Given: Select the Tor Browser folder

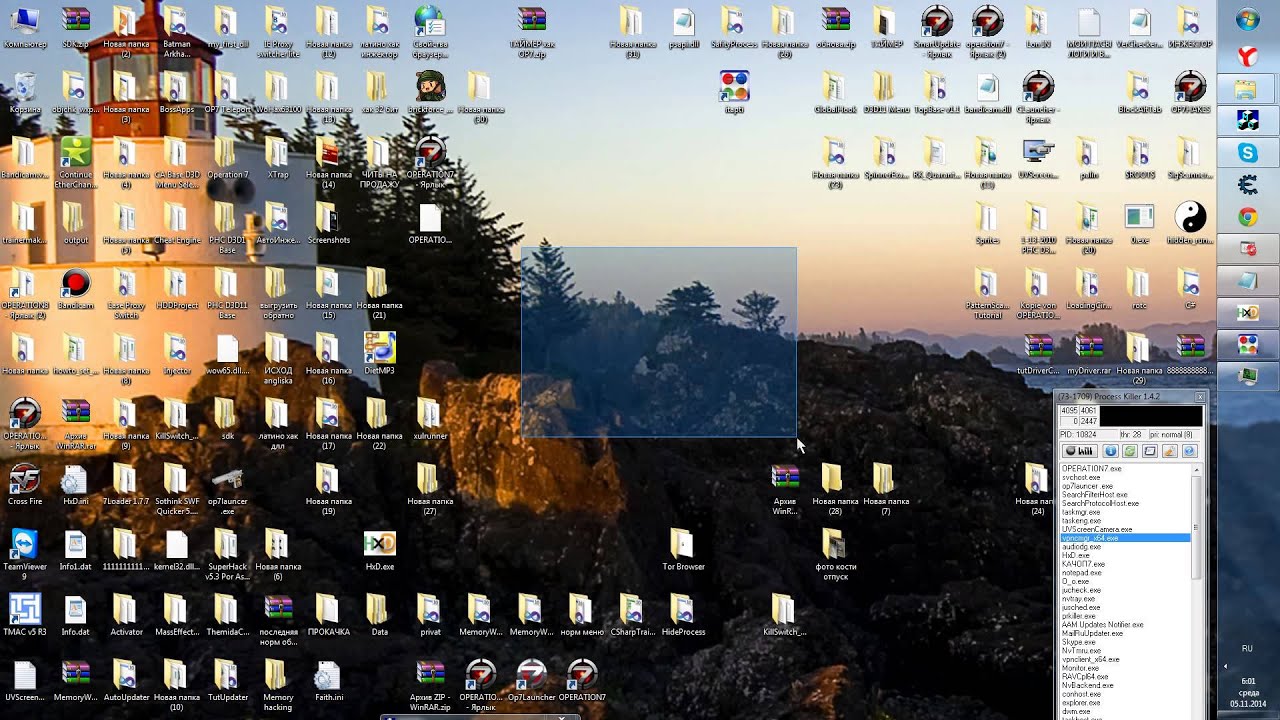Looking at the screenshot, I should [x=682, y=549].
